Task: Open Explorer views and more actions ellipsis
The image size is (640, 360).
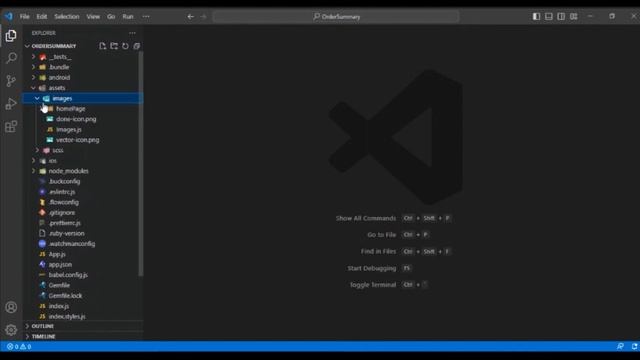Action: [132, 33]
